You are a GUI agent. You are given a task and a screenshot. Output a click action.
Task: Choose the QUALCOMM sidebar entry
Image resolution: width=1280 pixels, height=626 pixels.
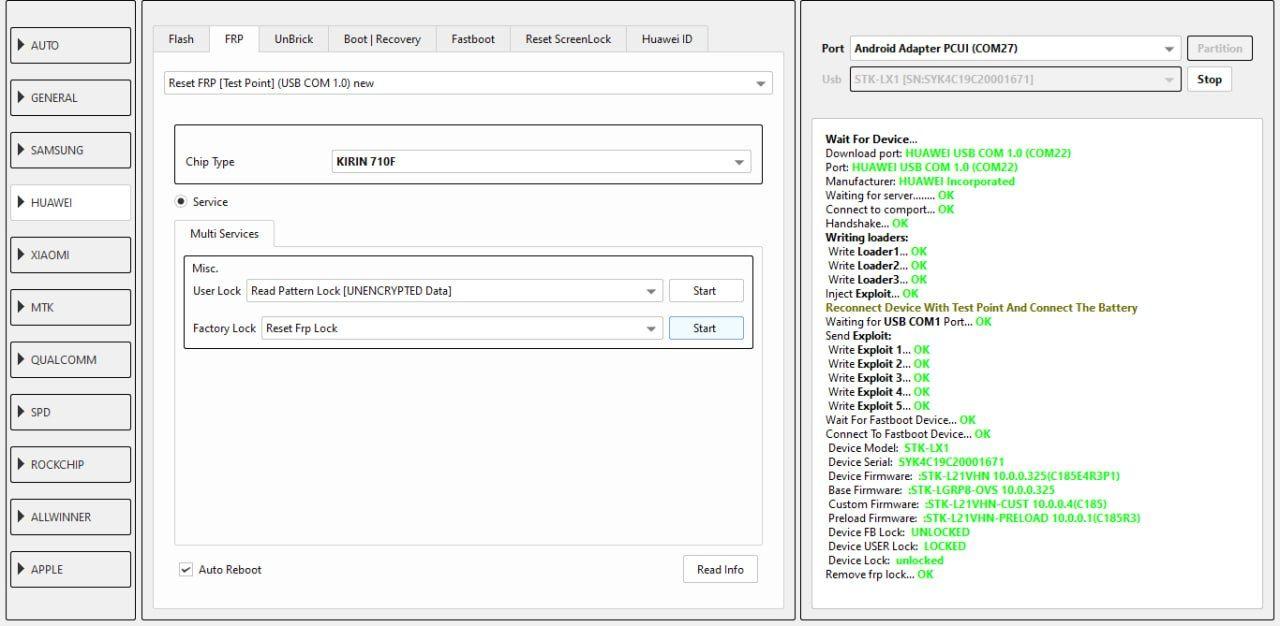pyautogui.click(x=70, y=360)
